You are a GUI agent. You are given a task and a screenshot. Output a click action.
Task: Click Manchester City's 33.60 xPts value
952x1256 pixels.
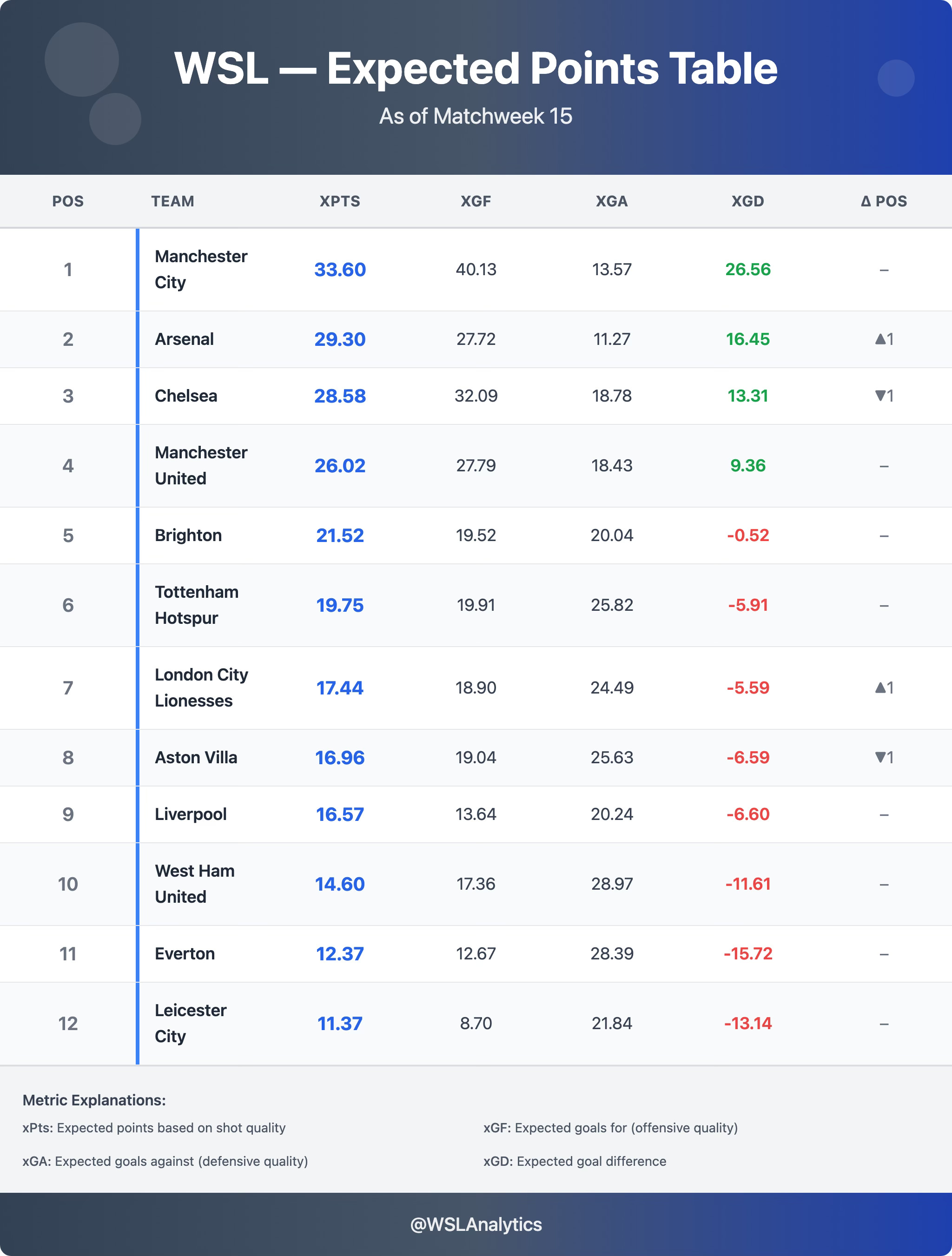[339, 269]
